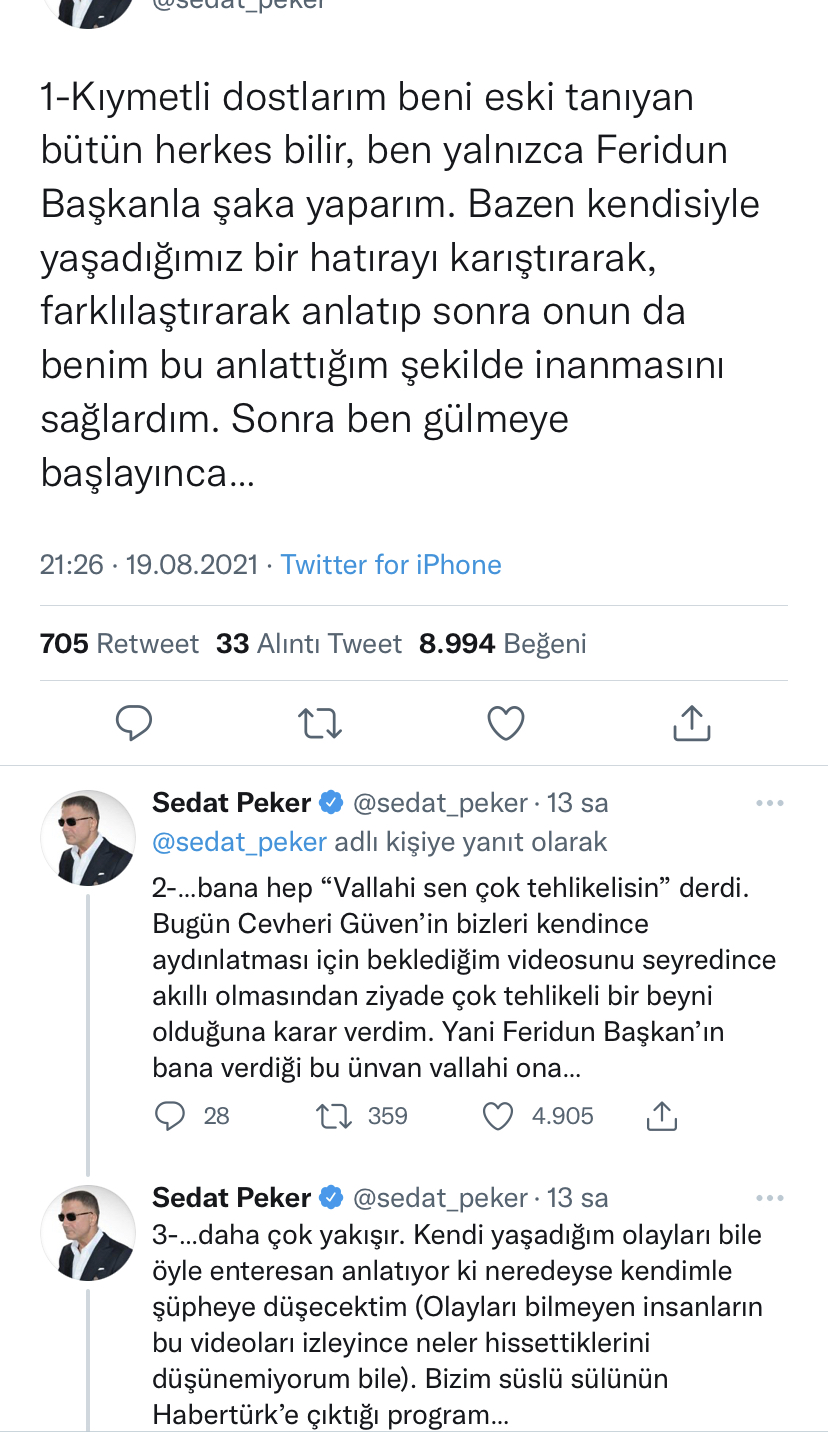View the 8.994 Beğeni list
Image resolution: width=828 pixels, height=1448 pixels.
coord(503,643)
